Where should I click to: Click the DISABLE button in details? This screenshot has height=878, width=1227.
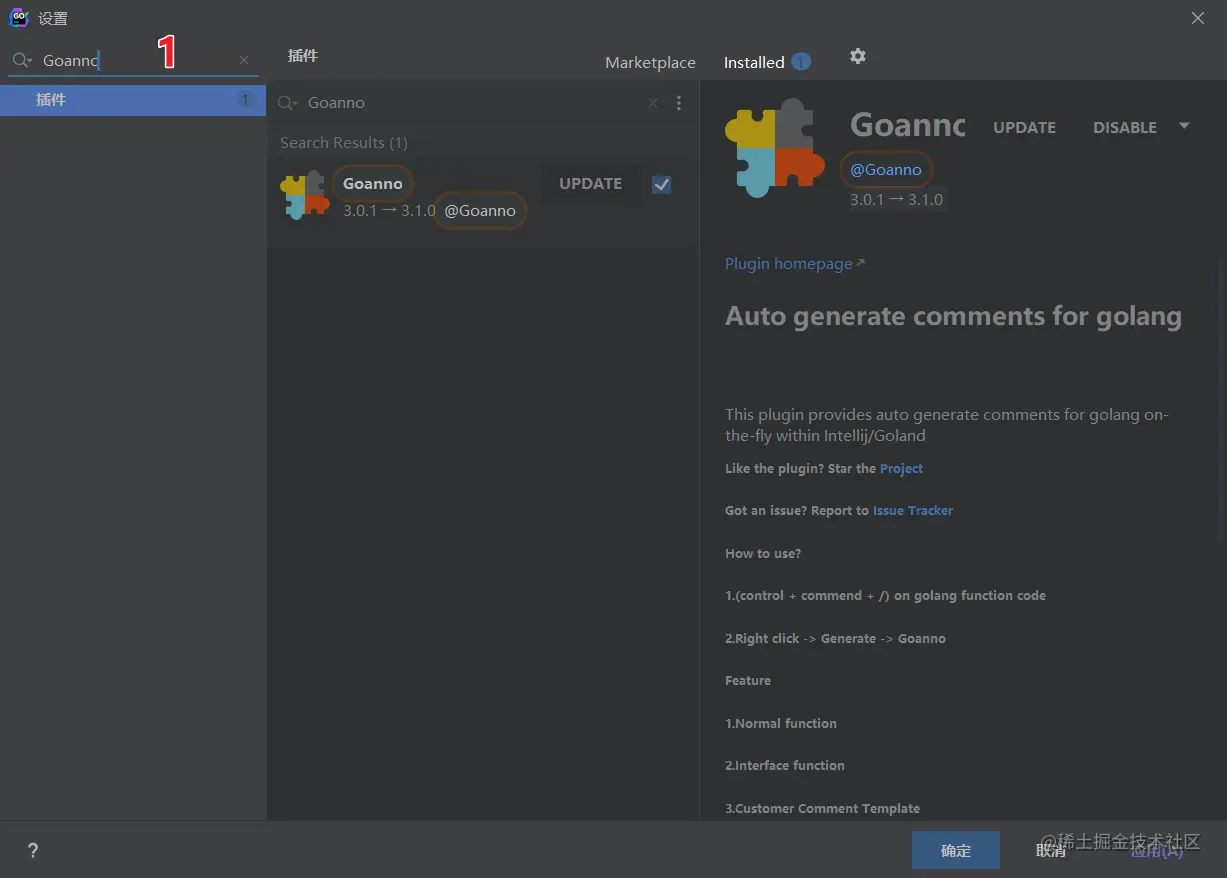[x=1125, y=127]
